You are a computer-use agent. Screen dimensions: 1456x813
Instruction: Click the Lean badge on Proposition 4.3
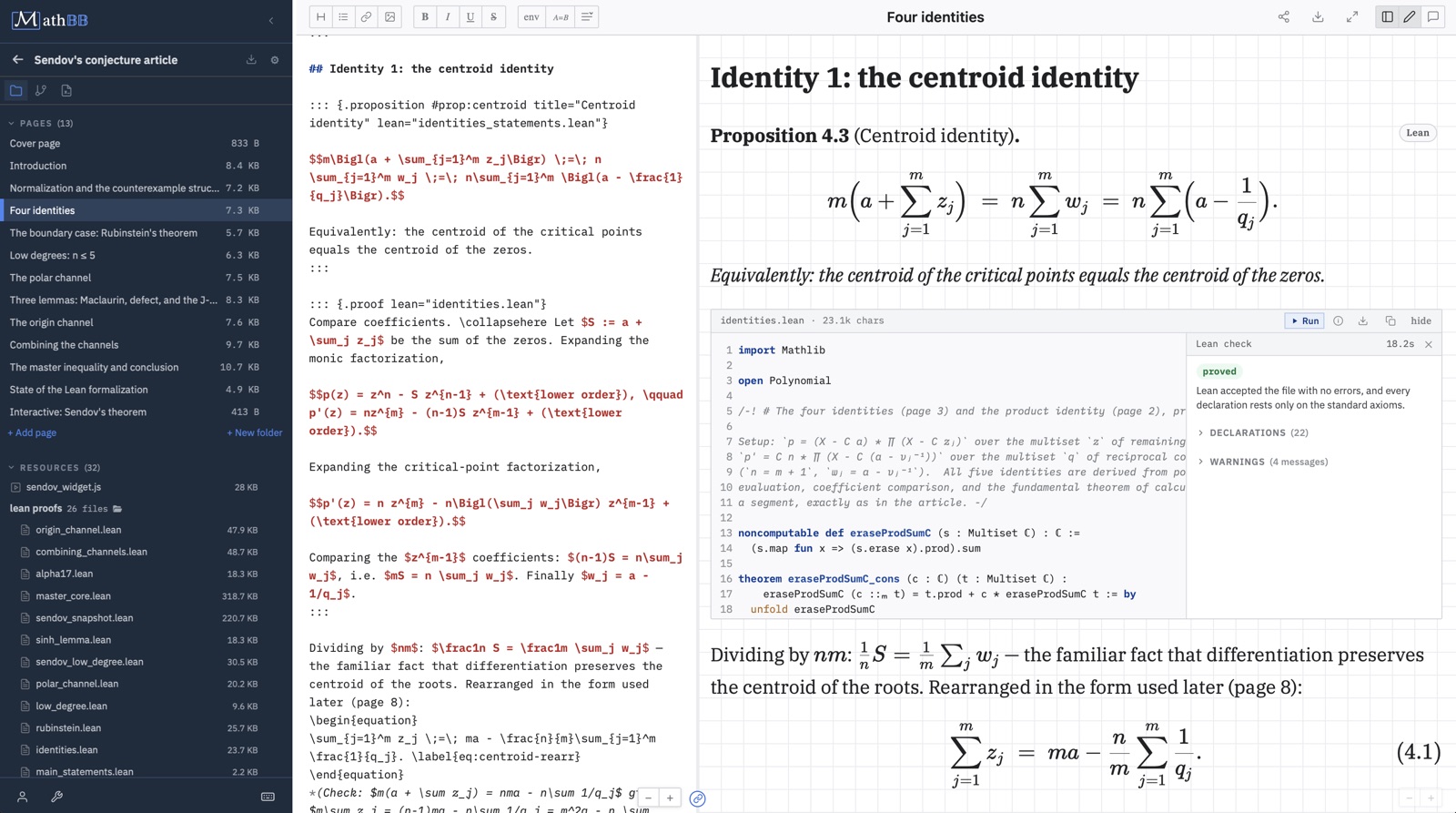pos(1418,133)
